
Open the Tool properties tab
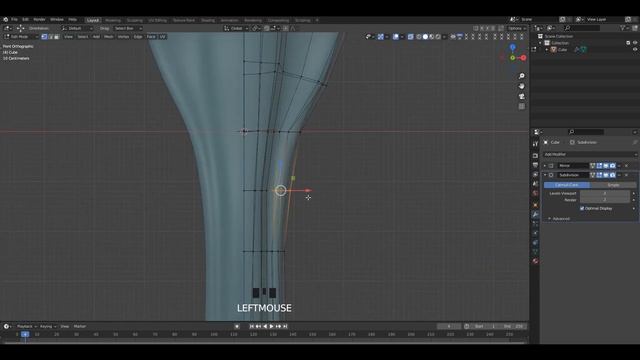535,144
